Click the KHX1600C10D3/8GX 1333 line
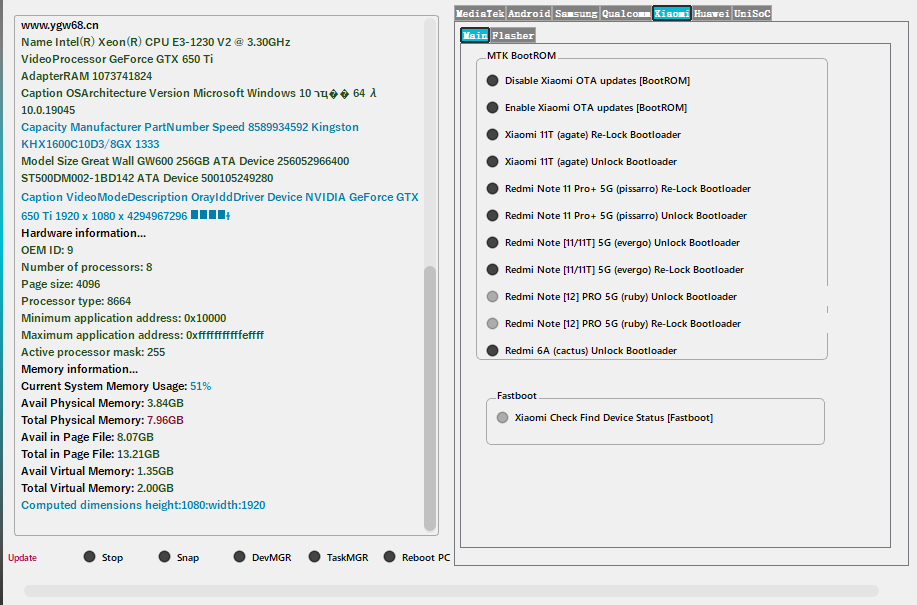Image resolution: width=917 pixels, height=605 pixels. click(90, 144)
